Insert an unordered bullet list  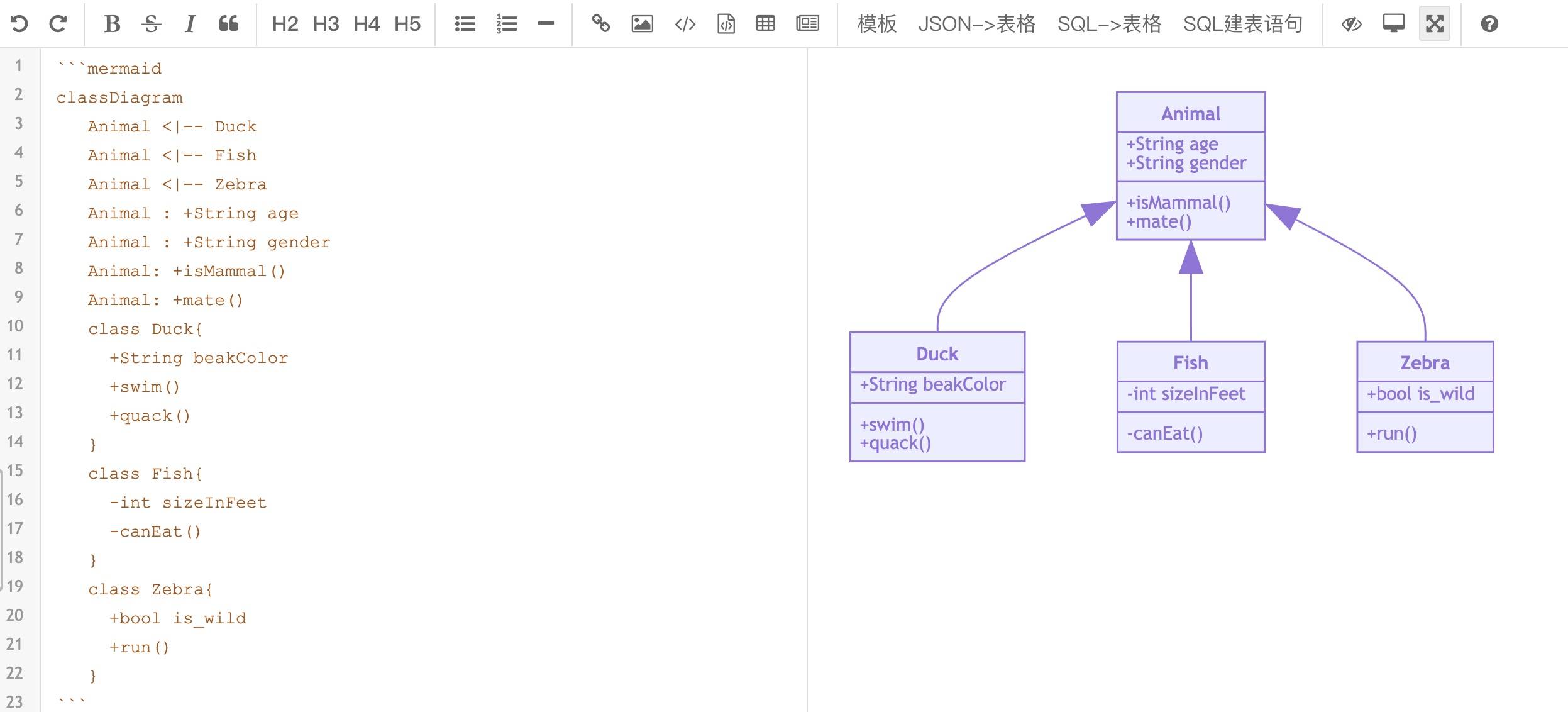[465, 24]
